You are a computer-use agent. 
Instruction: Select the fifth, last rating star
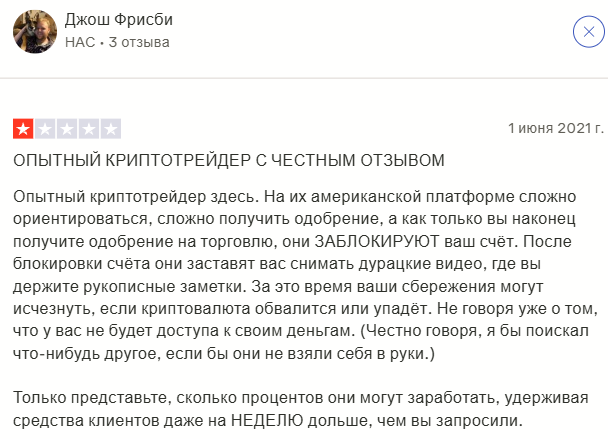tap(110, 128)
